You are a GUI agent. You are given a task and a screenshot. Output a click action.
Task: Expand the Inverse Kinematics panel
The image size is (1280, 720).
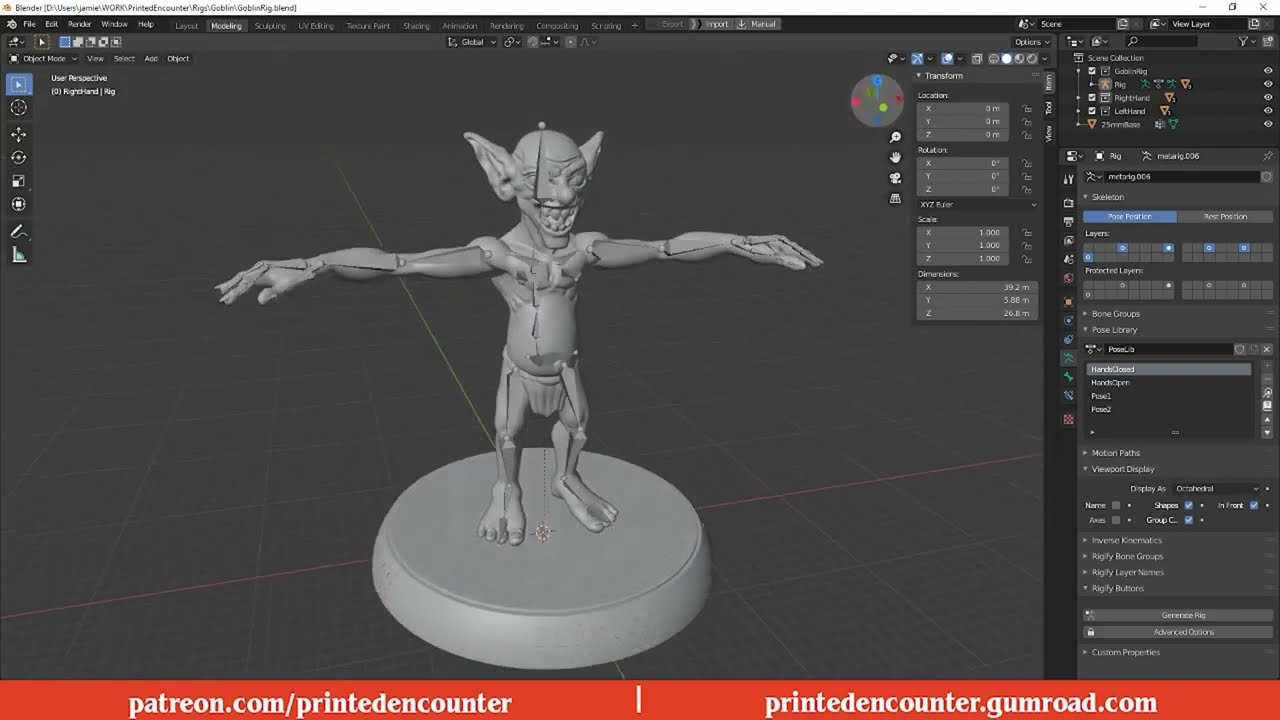coord(1126,540)
